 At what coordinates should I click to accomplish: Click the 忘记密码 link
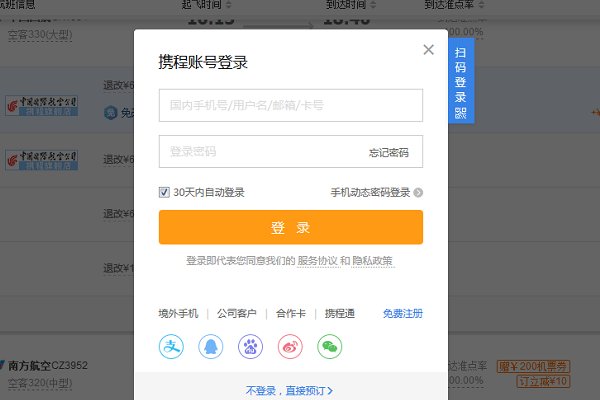[389, 152]
